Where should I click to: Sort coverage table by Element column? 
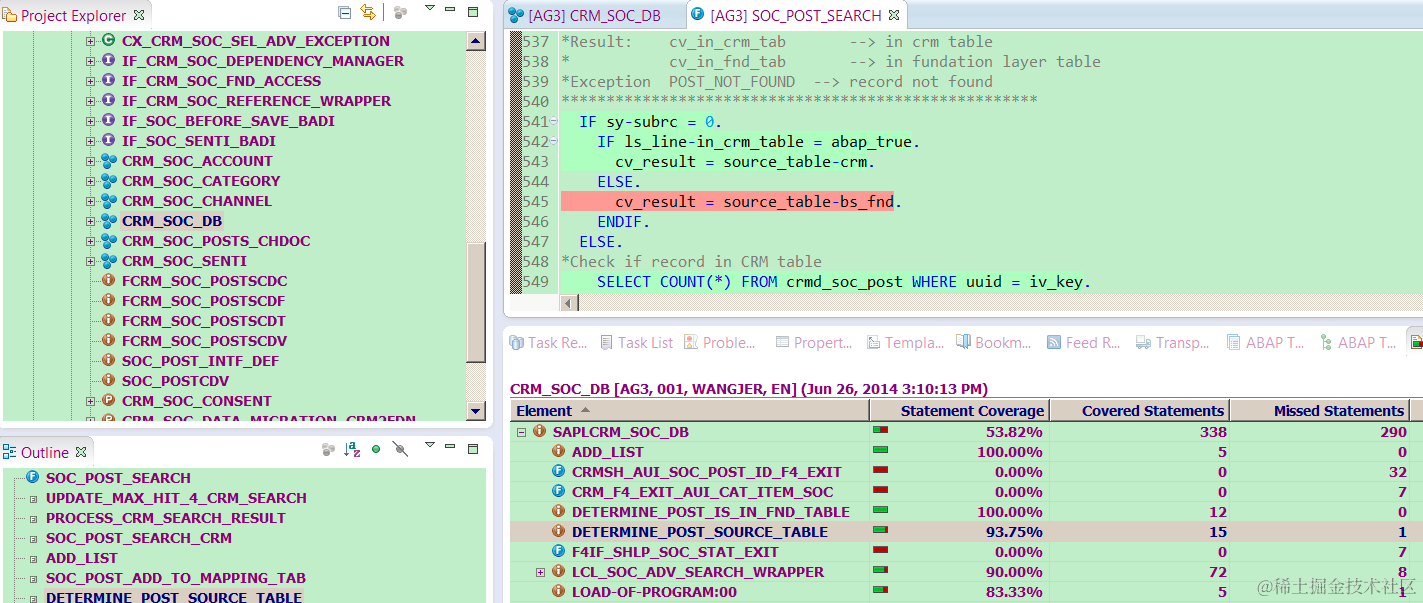(690, 410)
